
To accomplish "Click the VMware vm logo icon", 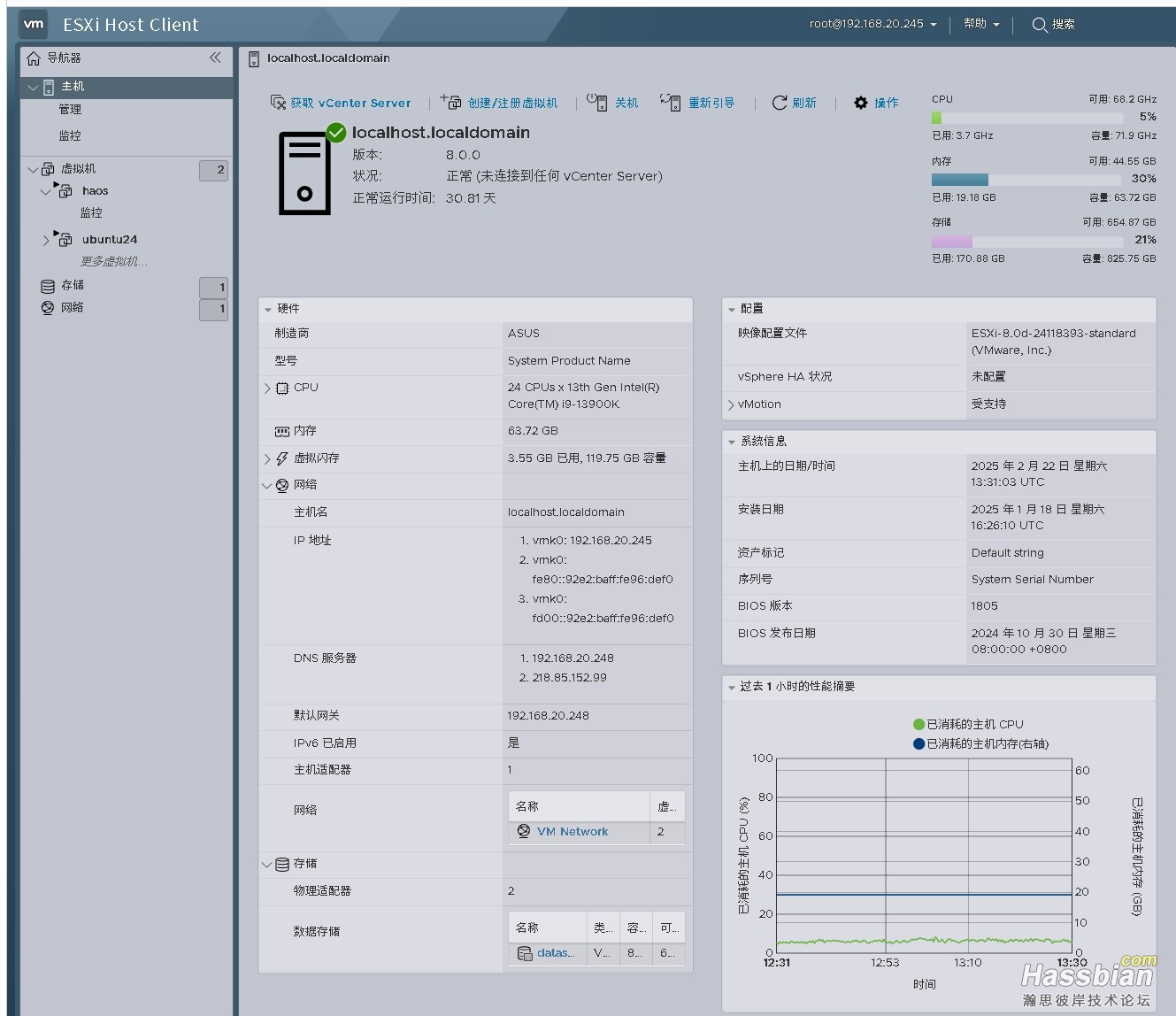I will 34,25.
